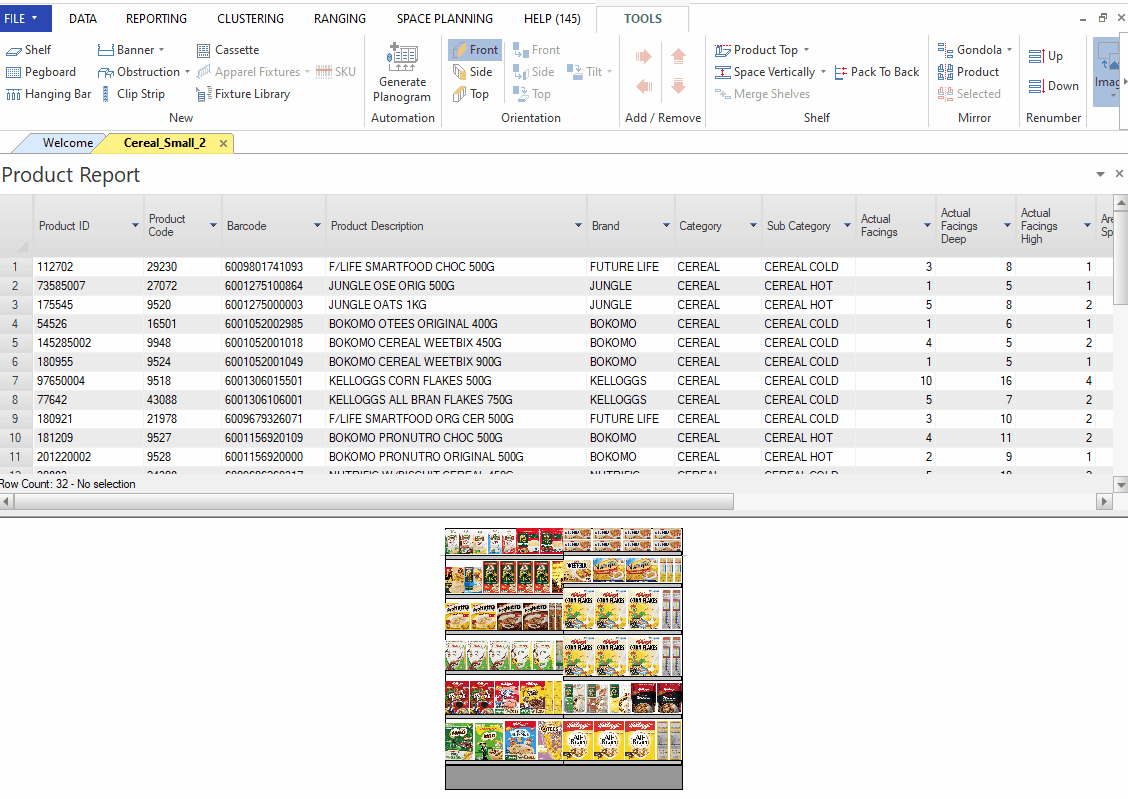Open Brand column filter dropdown
Viewport: 1128px width, 799px height.
pyautogui.click(x=666, y=226)
